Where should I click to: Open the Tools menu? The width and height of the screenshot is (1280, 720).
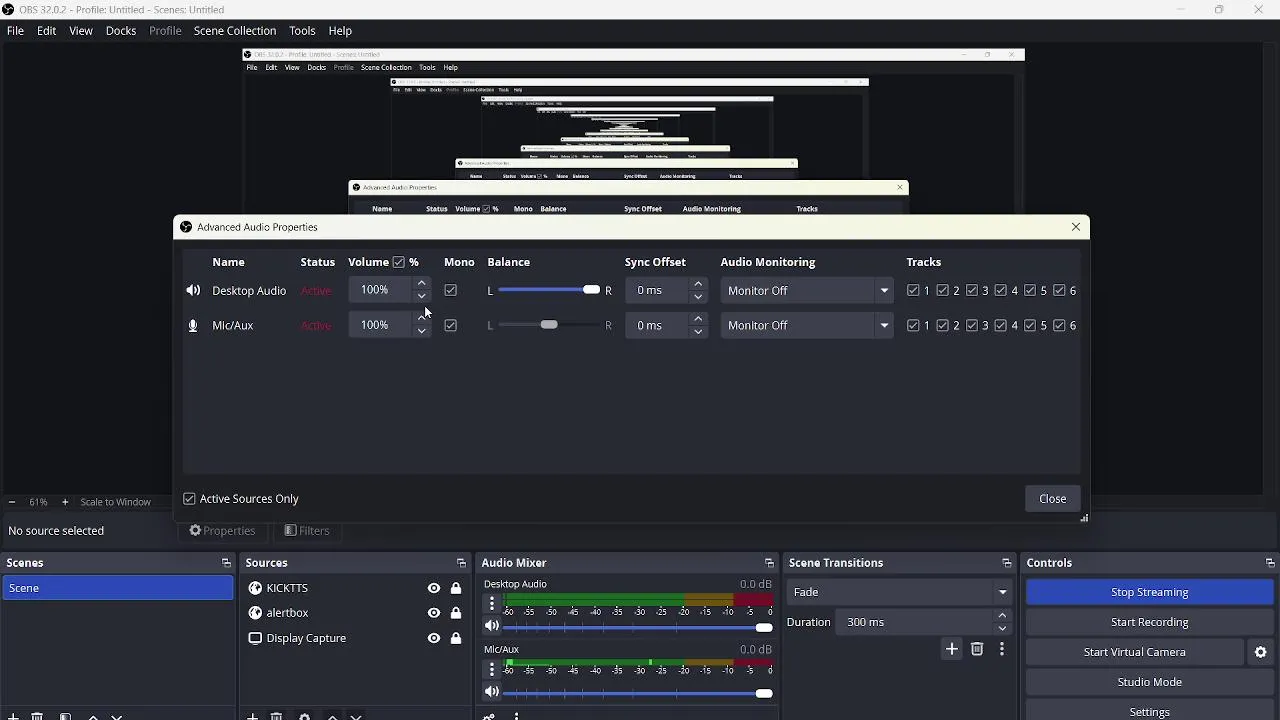(302, 31)
